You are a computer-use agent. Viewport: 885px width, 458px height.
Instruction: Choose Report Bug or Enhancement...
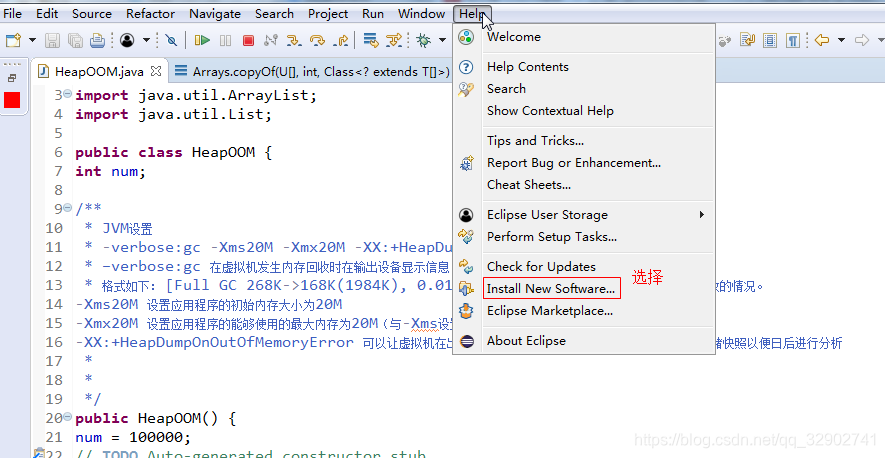tap(584, 163)
